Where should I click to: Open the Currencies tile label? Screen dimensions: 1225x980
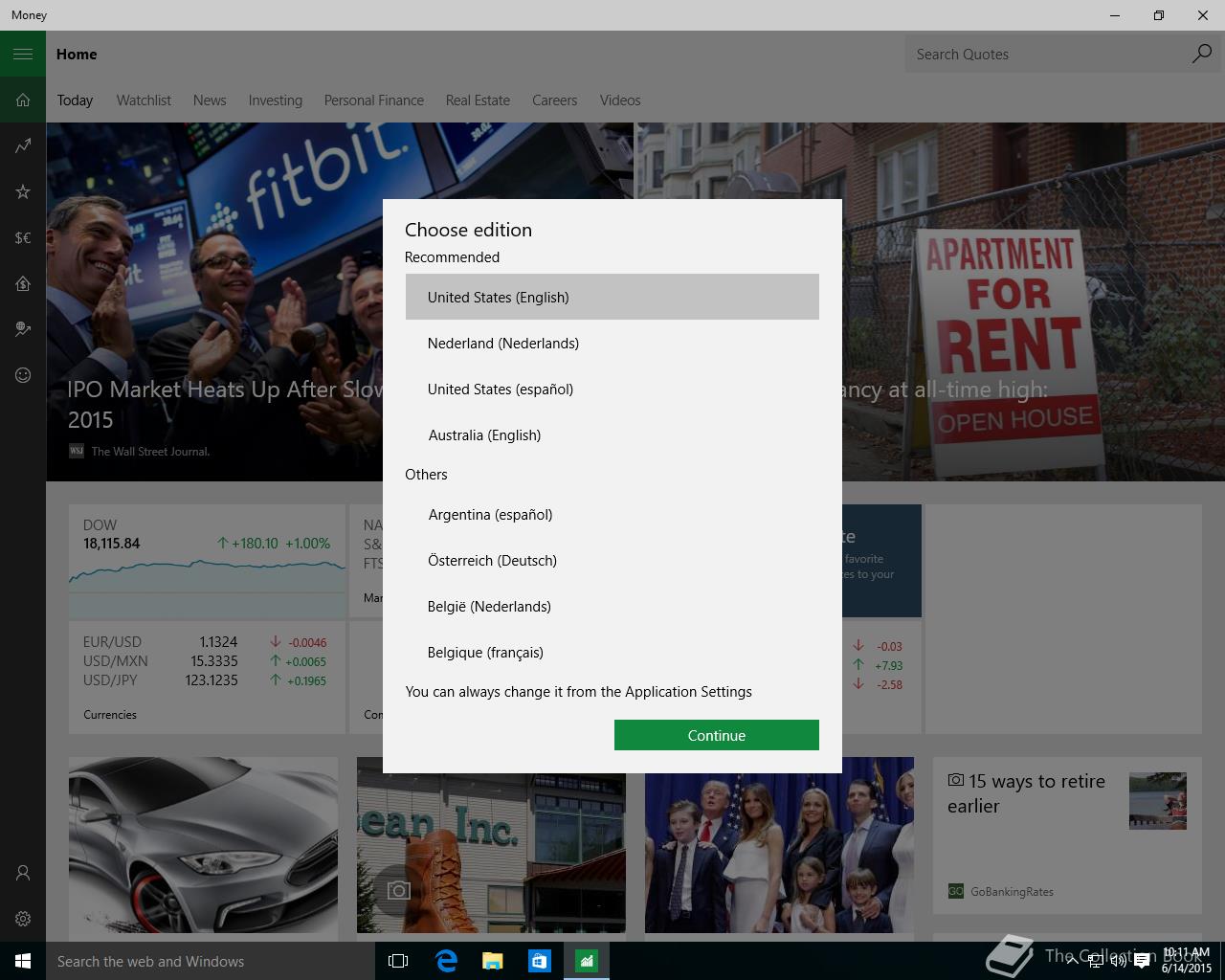[x=110, y=715]
